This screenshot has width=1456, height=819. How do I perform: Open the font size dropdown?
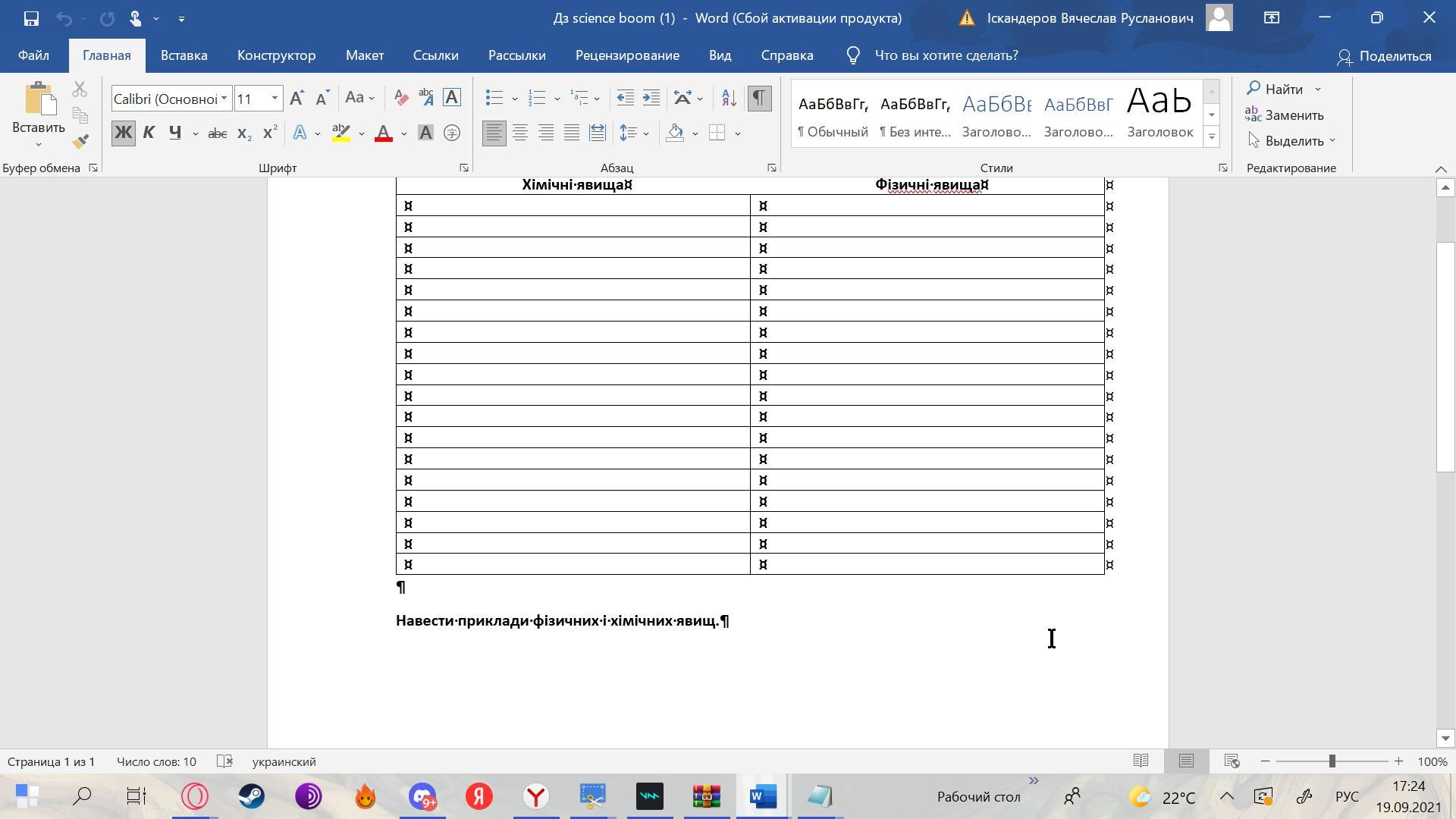tap(275, 99)
